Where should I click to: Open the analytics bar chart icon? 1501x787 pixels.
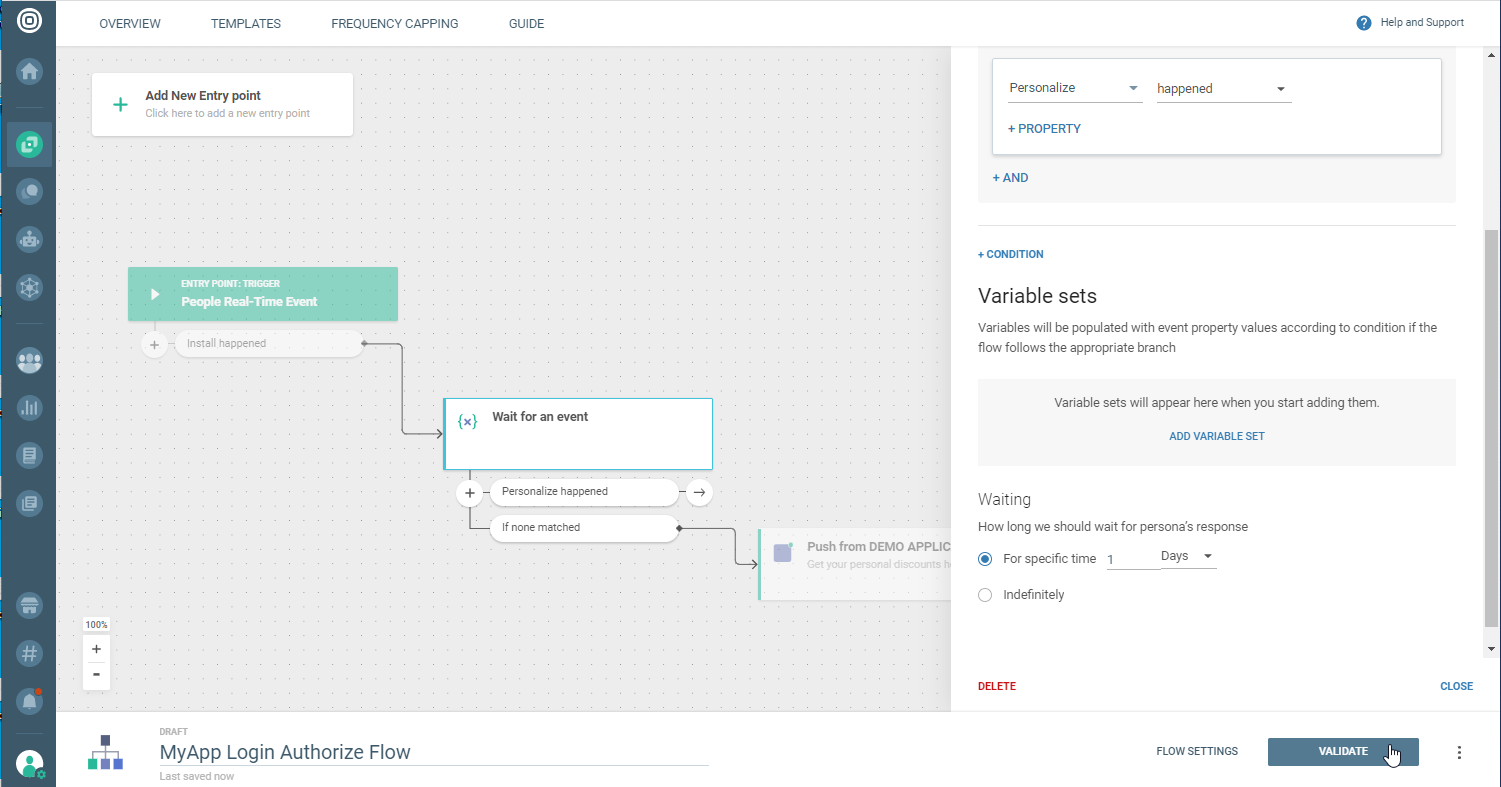[x=29, y=407]
